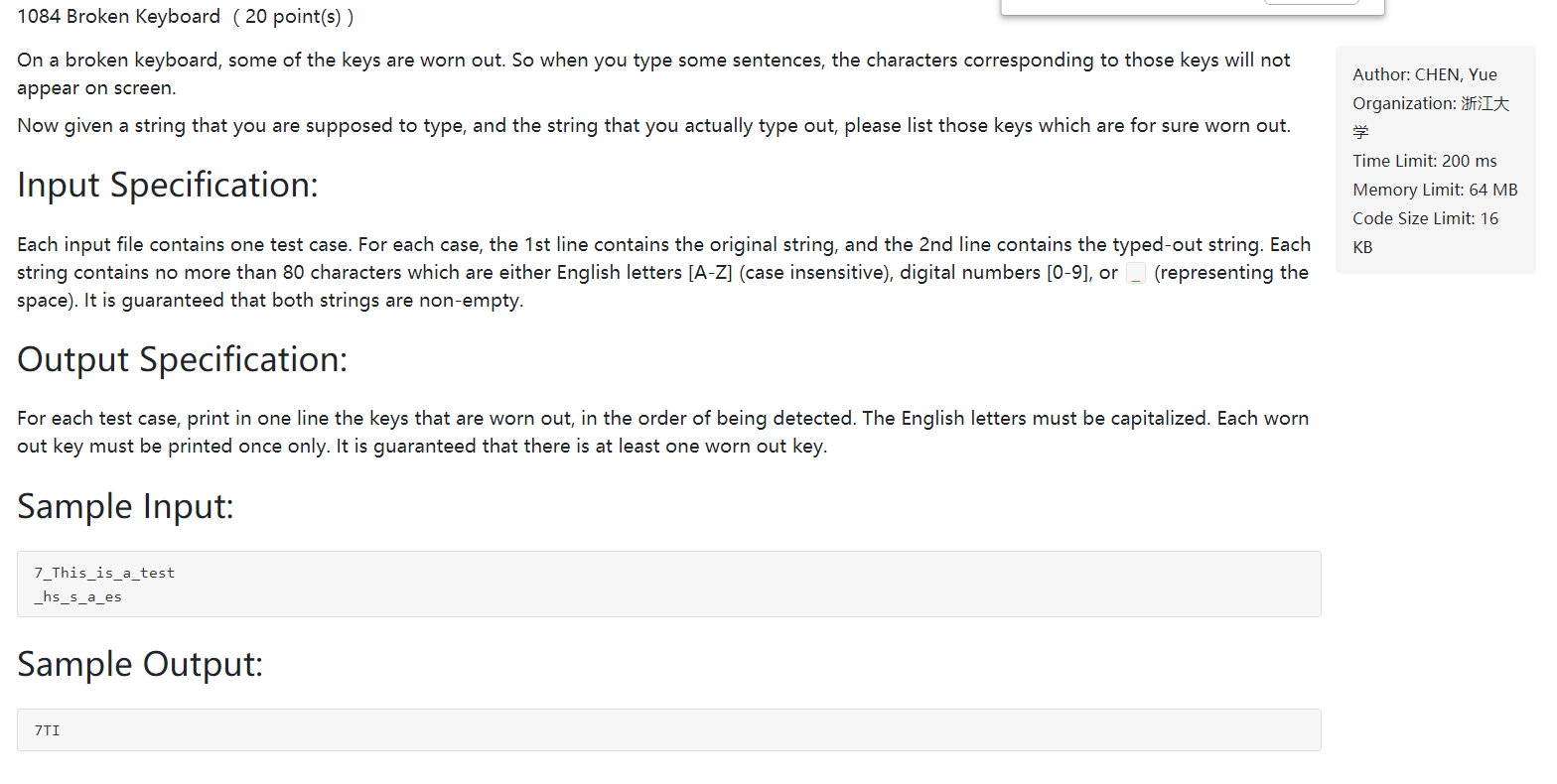Click the 'Input Specification:' heading
The width and height of the screenshot is (1557, 784).
tap(168, 185)
